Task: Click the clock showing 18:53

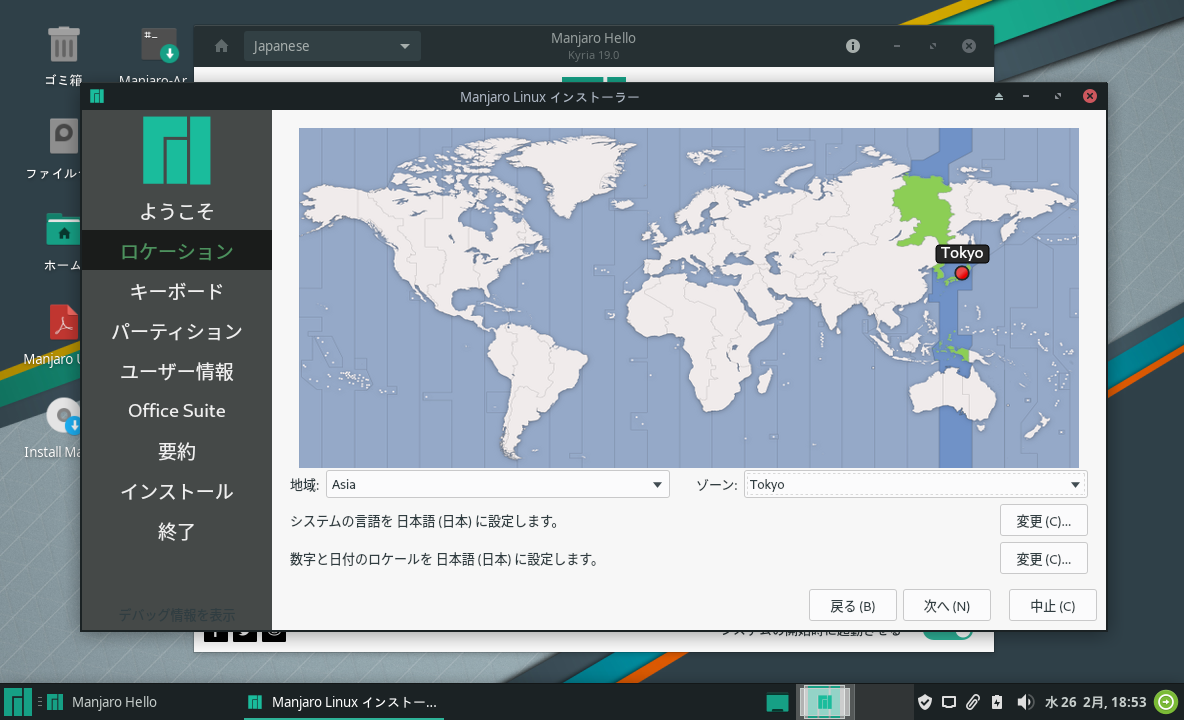Action: click(x=1095, y=703)
